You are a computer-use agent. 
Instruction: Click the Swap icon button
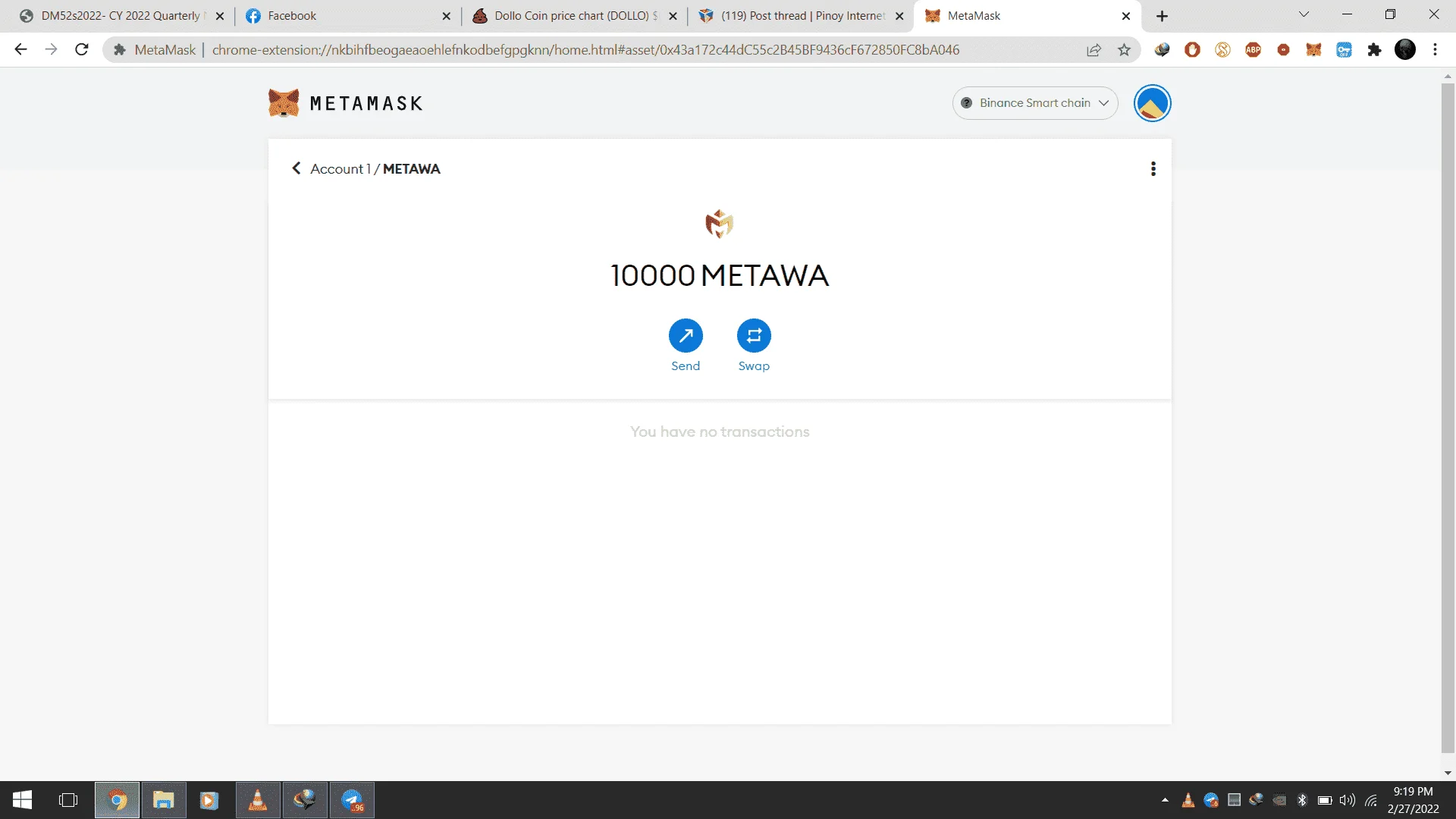[754, 335]
